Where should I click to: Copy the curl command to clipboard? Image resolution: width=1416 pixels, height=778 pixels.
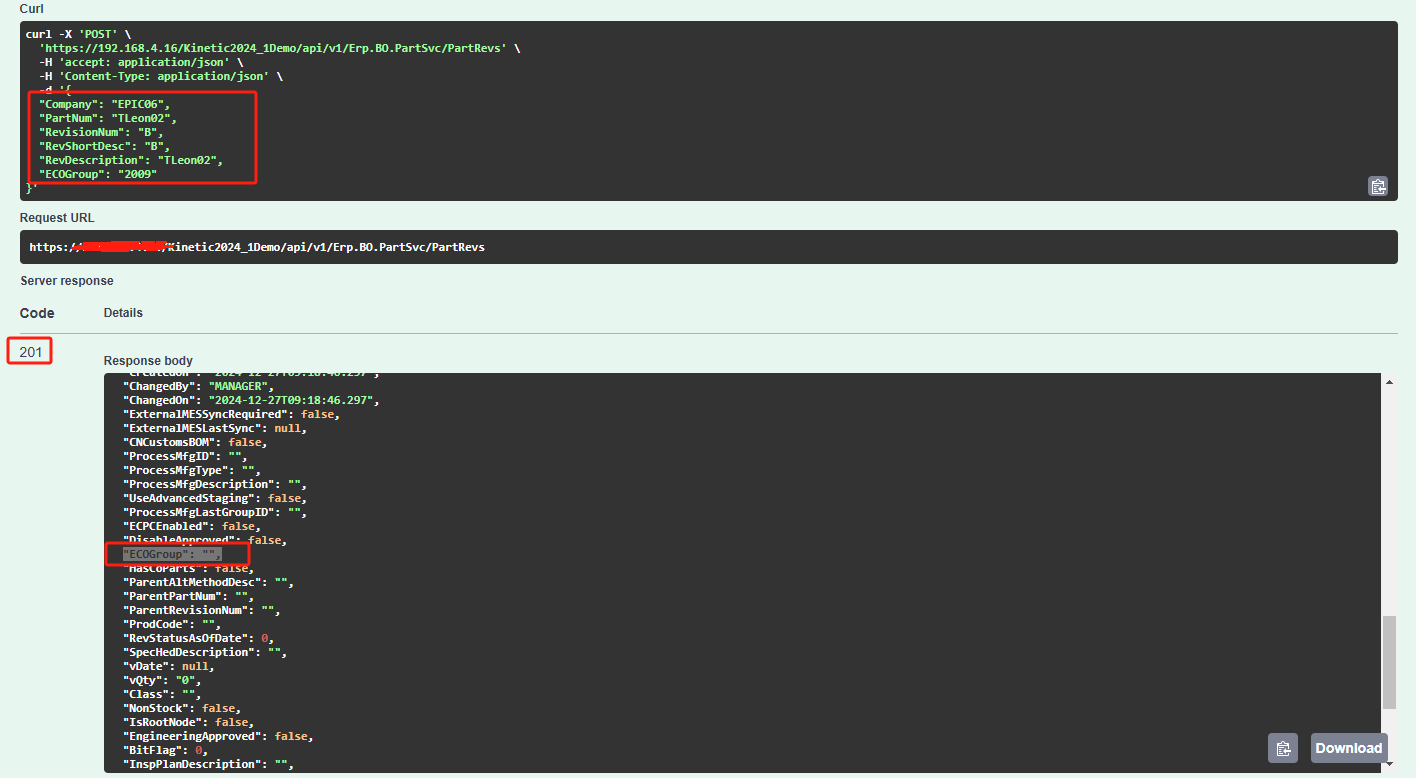[1377, 185]
